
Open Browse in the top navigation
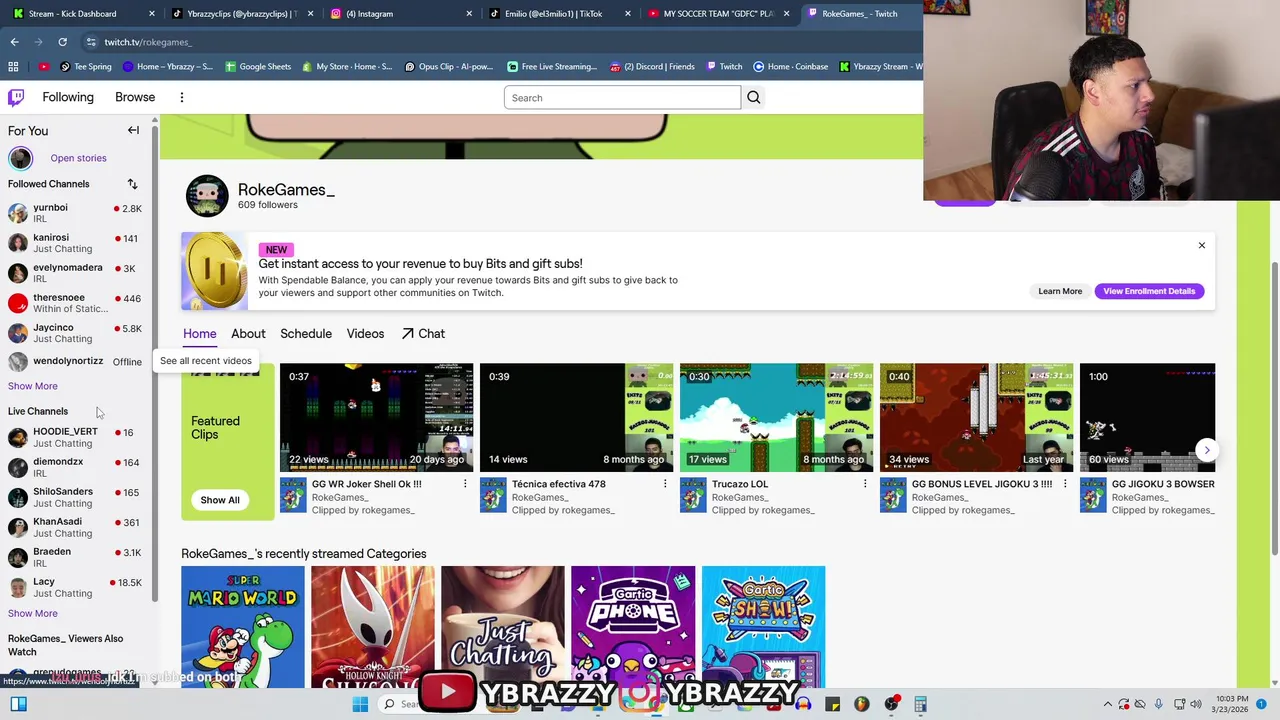point(135,97)
